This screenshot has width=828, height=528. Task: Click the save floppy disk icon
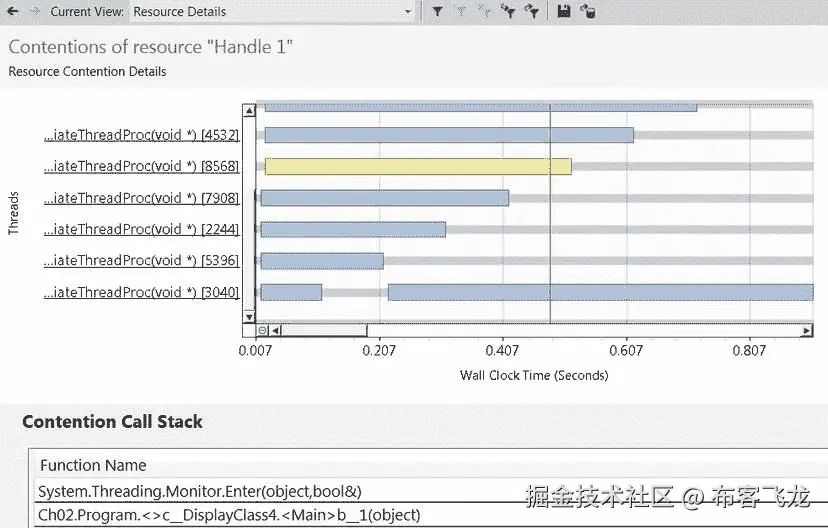coord(563,11)
